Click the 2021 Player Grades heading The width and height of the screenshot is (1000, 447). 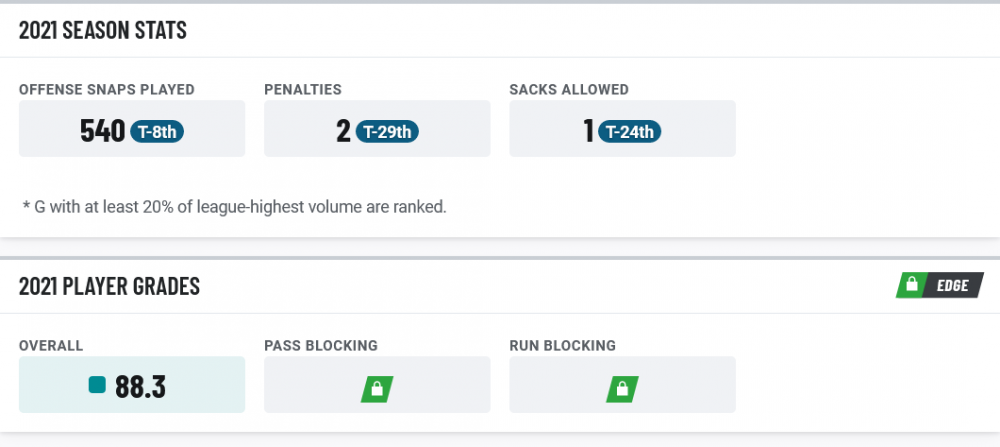[109, 286]
